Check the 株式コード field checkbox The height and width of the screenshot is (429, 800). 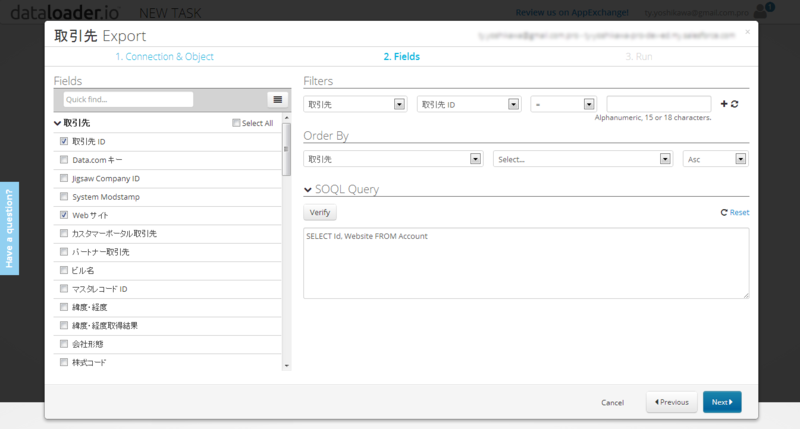[x=64, y=362]
